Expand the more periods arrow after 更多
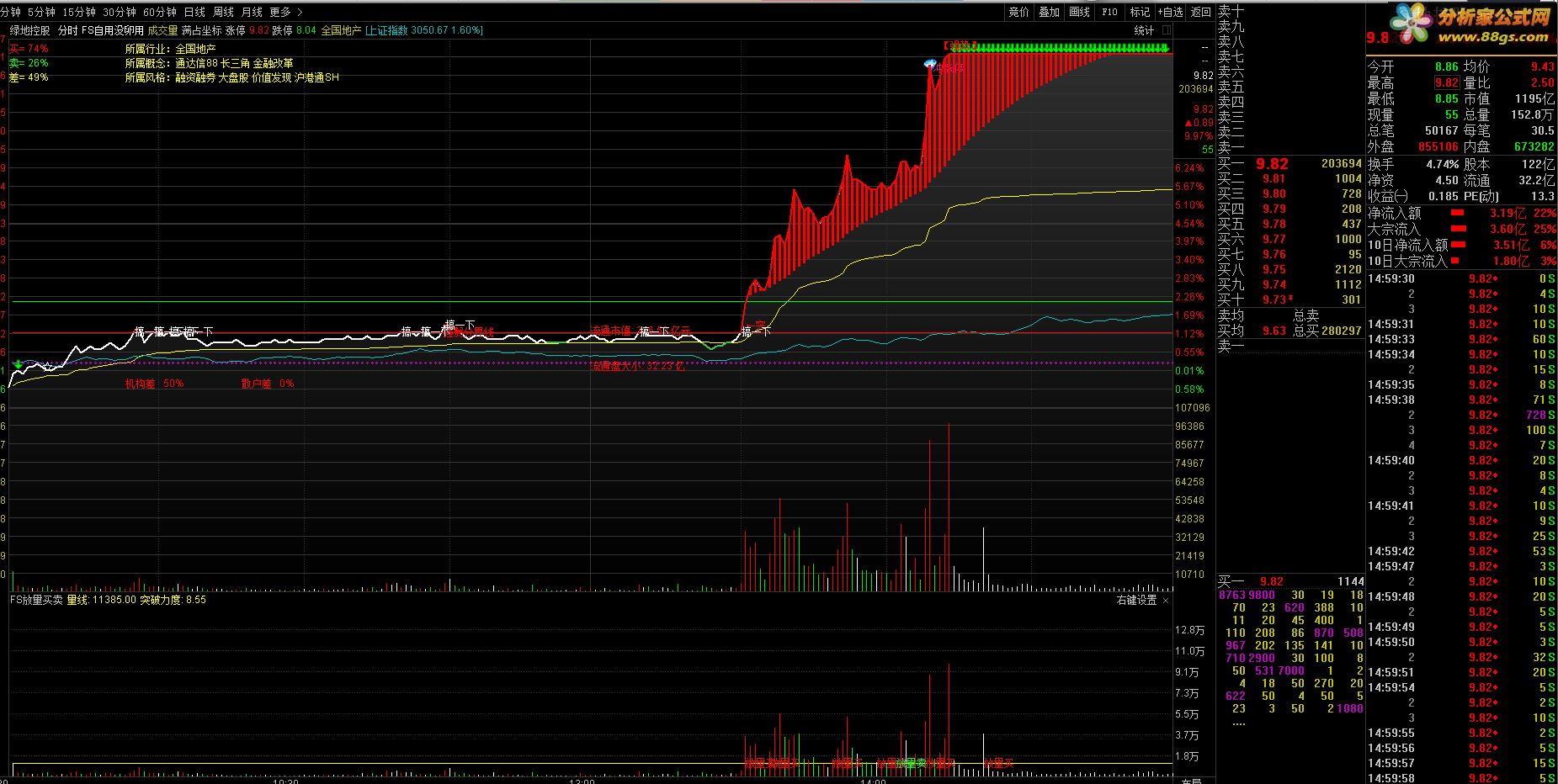This screenshot has width=1558, height=784. (300, 12)
